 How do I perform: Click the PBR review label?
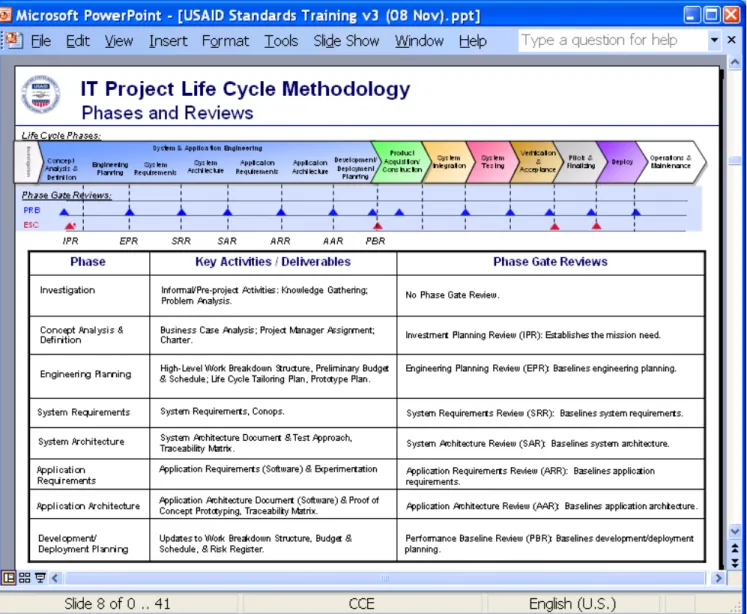(x=375, y=241)
